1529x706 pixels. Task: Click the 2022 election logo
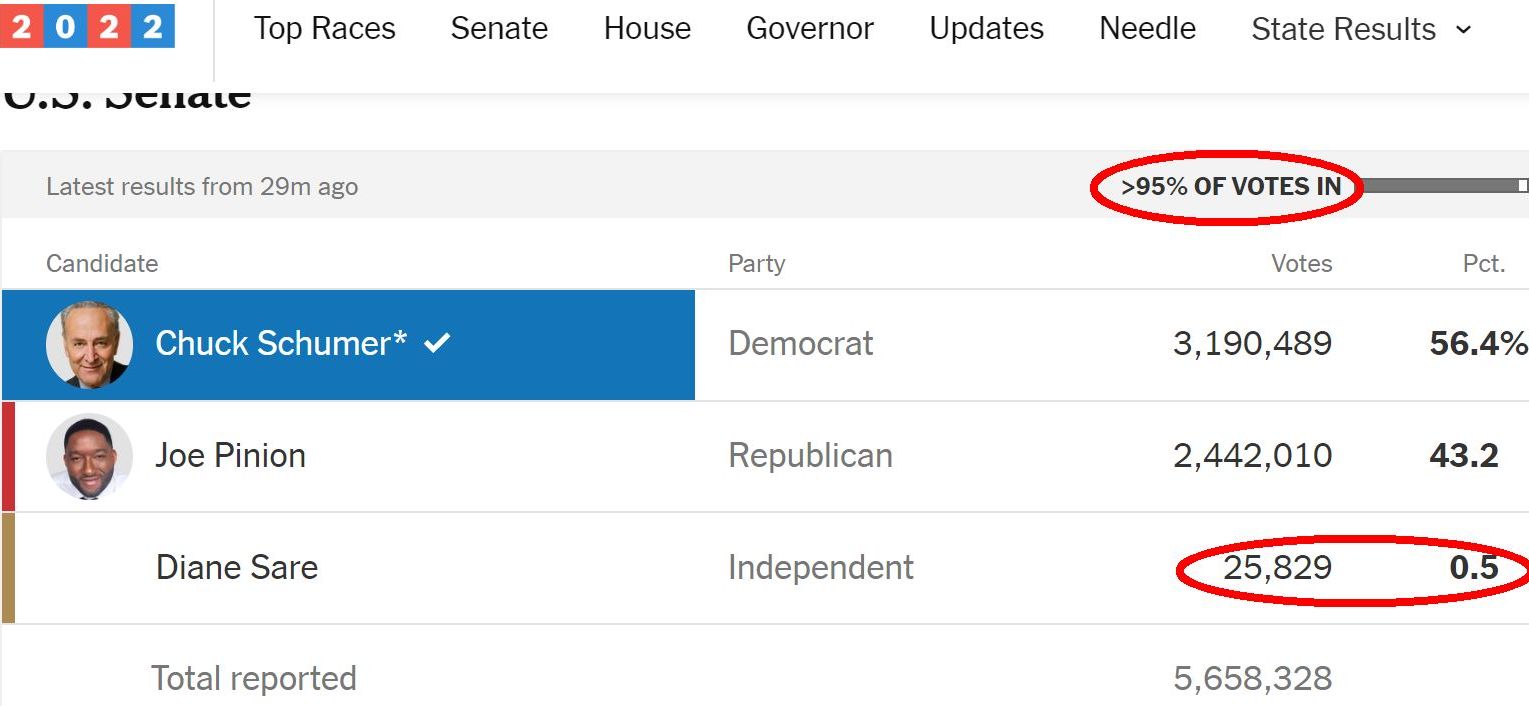click(x=88, y=26)
